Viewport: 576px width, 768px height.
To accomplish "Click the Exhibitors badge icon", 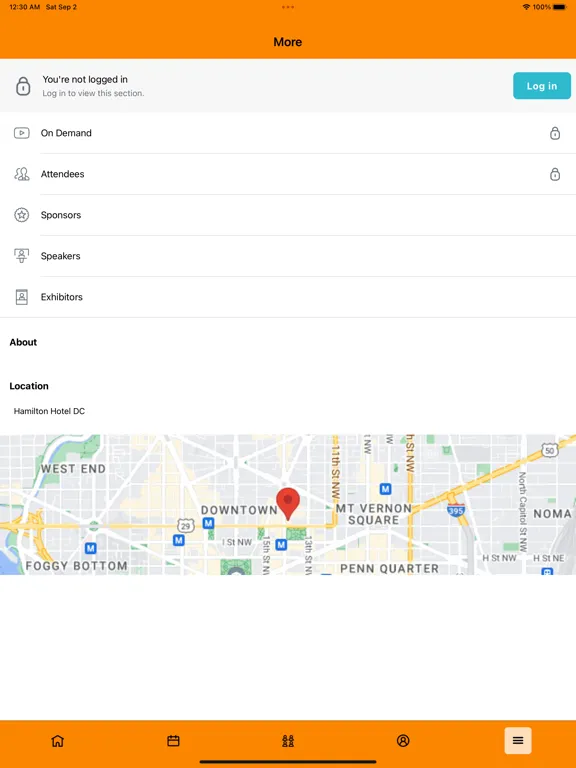I will [22, 297].
